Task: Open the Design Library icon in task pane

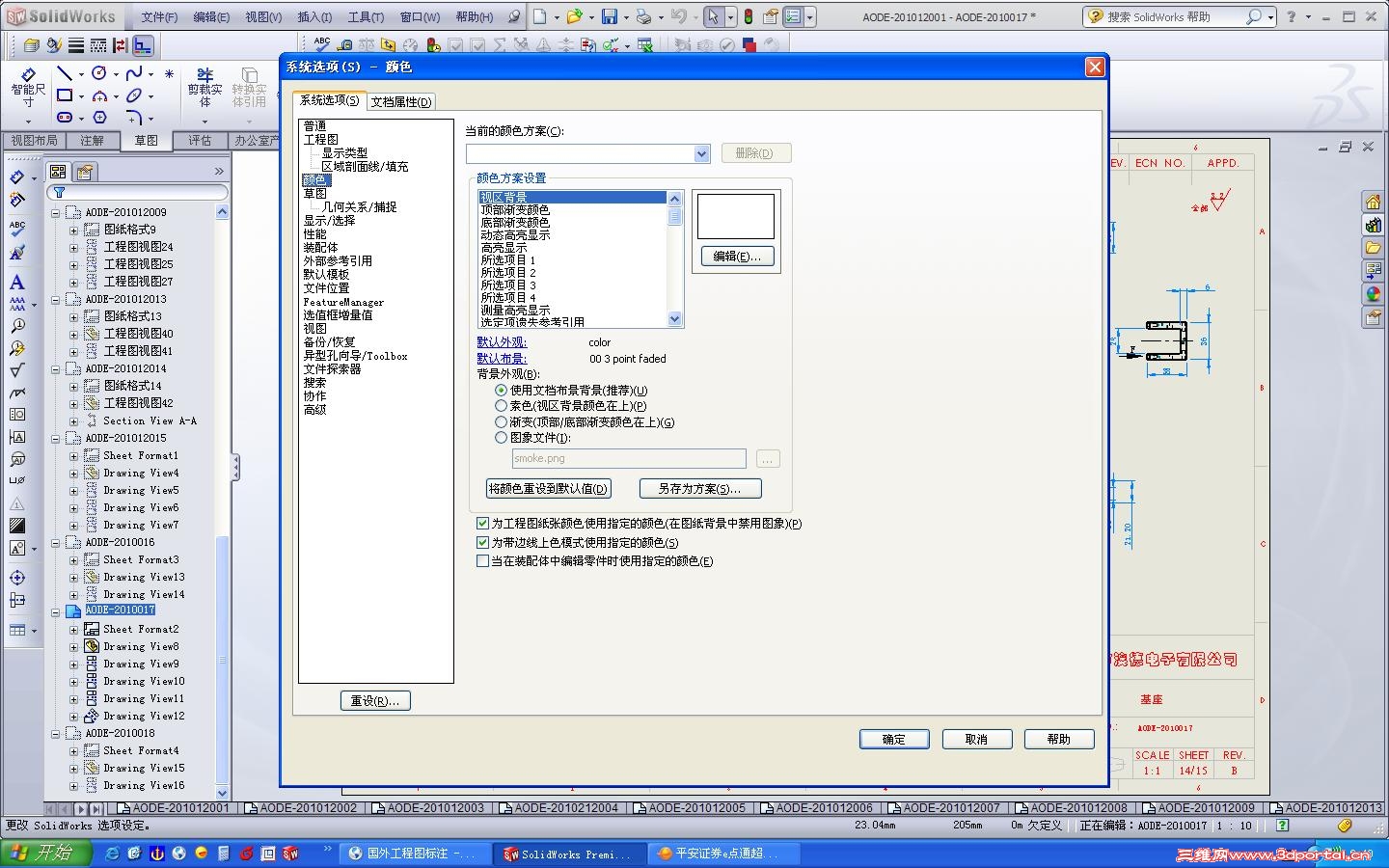Action: (x=1373, y=225)
